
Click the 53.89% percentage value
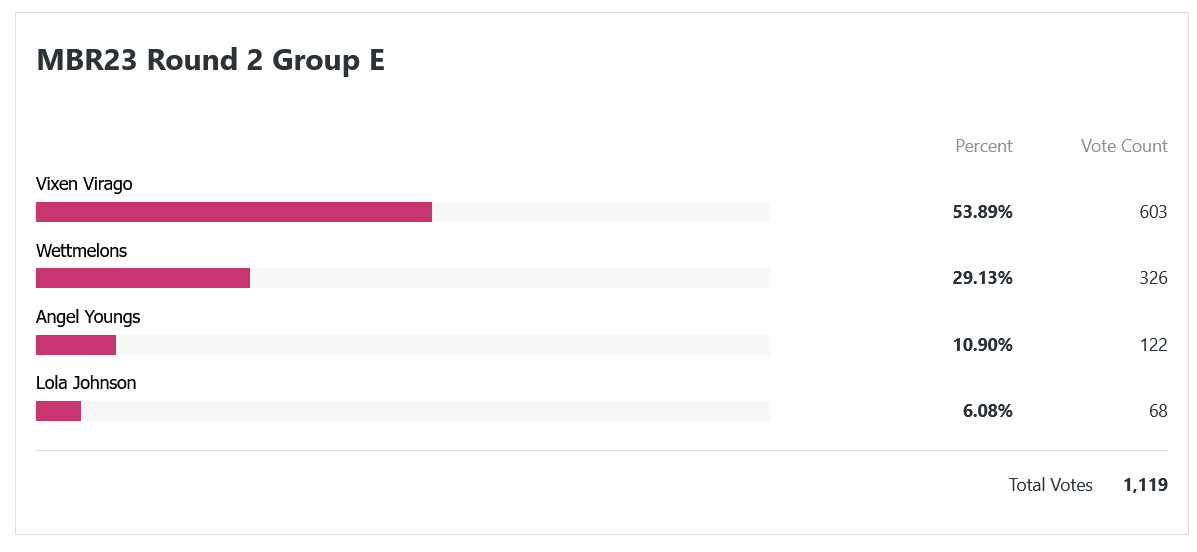point(982,212)
